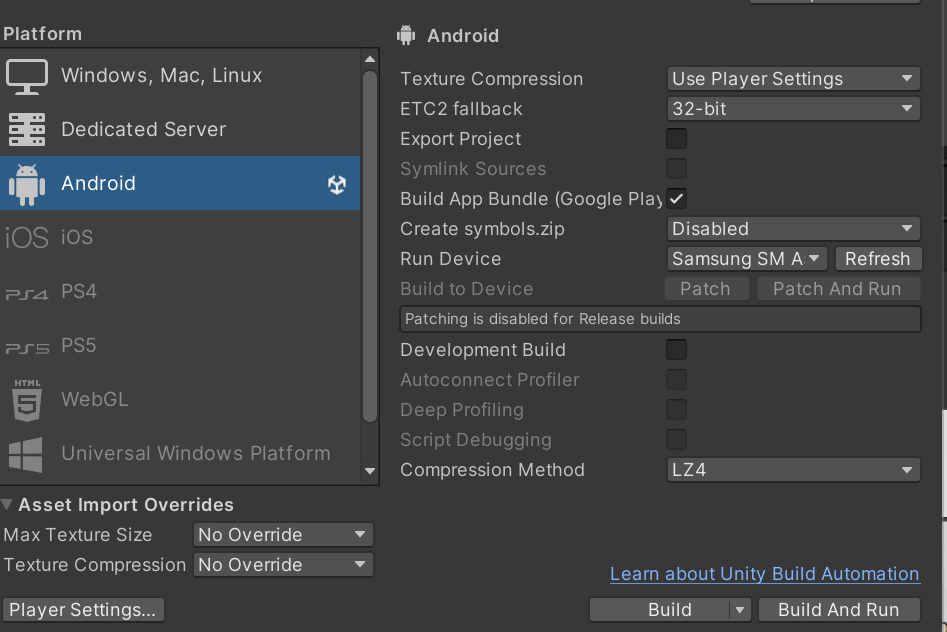Open Asset Import Overrides Texture Compression dropdown
Screen dimensions: 947x632
point(283,565)
